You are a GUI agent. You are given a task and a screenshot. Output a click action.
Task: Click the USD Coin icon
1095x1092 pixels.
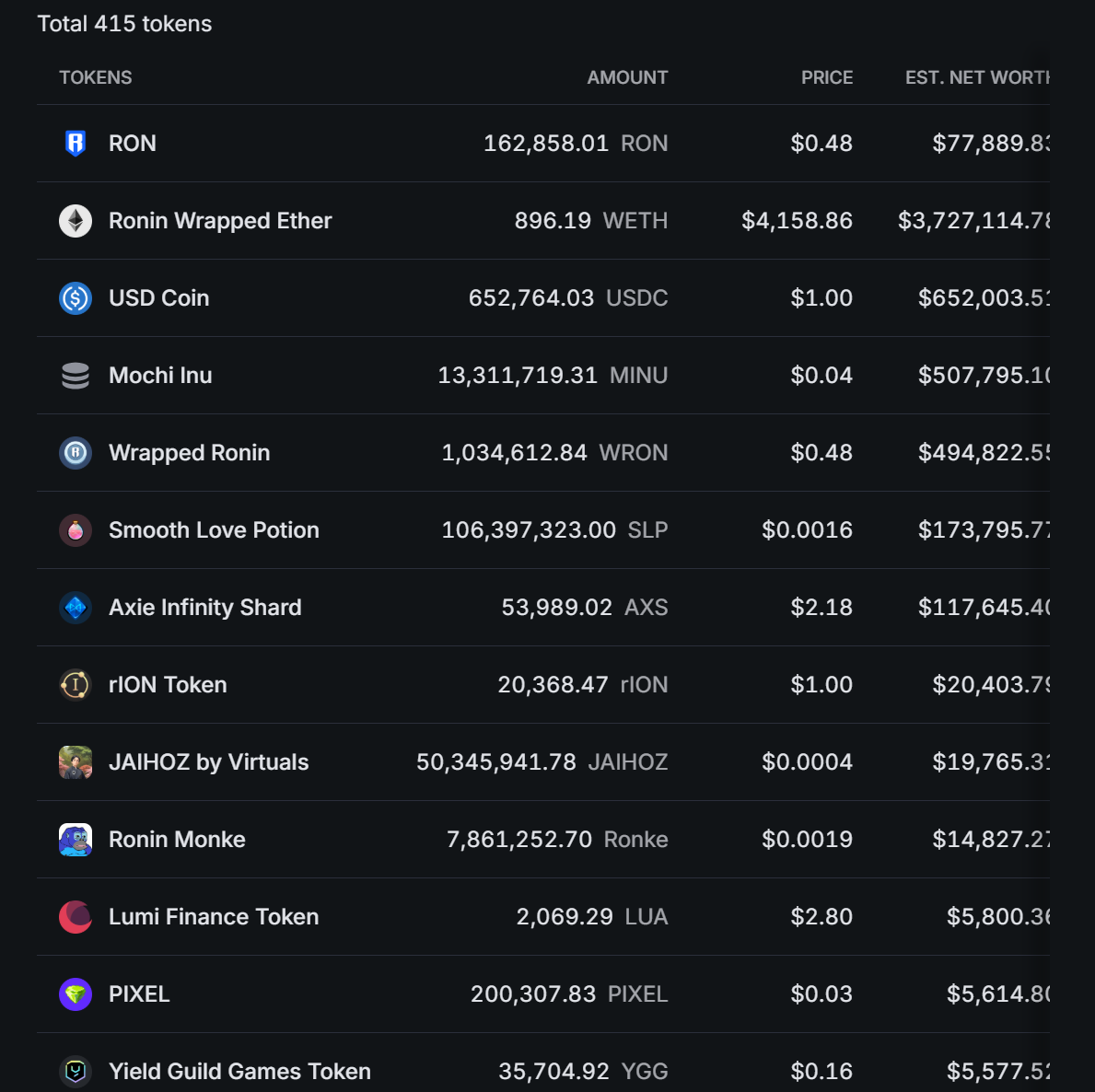coord(76,298)
